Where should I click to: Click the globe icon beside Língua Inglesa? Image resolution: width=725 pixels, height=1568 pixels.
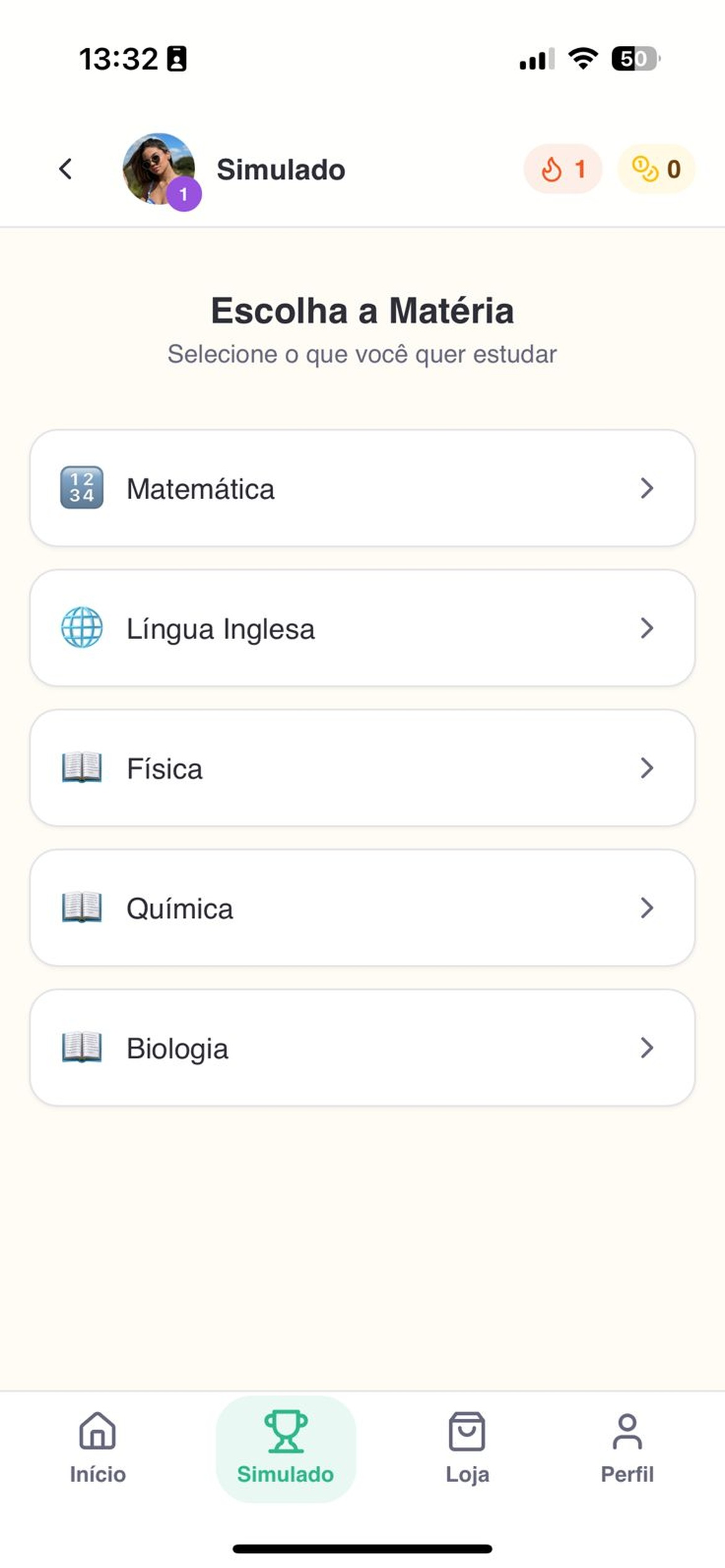point(82,628)
